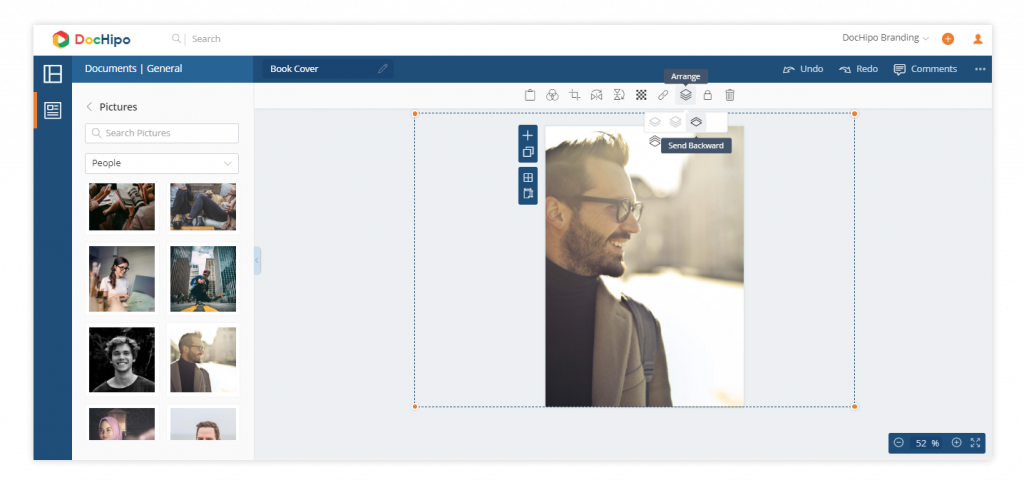Select the black and white smiling man thumbnail
This screenshot has height=485, width=1024.
pos(121,360)
